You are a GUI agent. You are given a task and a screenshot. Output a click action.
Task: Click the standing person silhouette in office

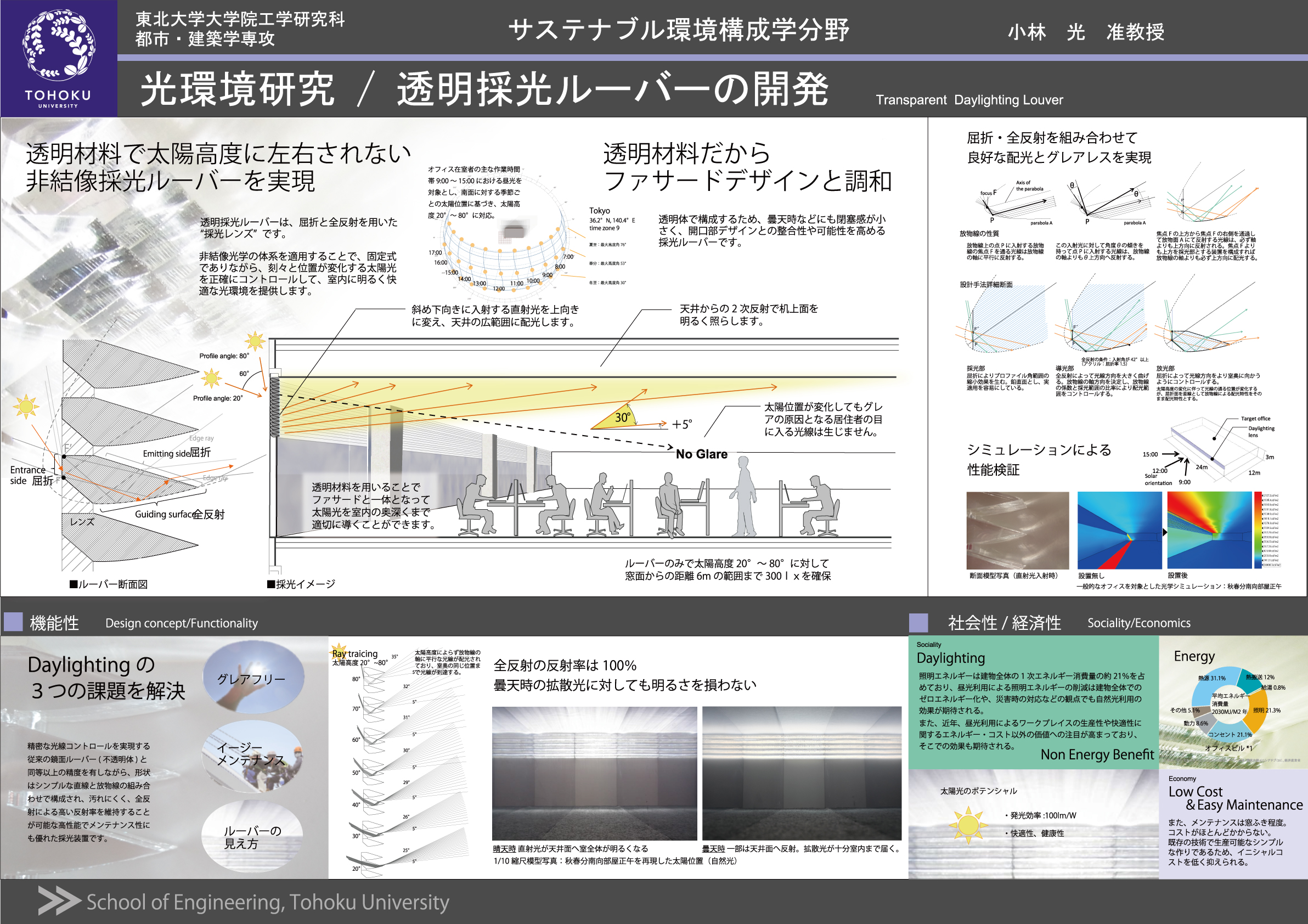(x=744, y=496)
